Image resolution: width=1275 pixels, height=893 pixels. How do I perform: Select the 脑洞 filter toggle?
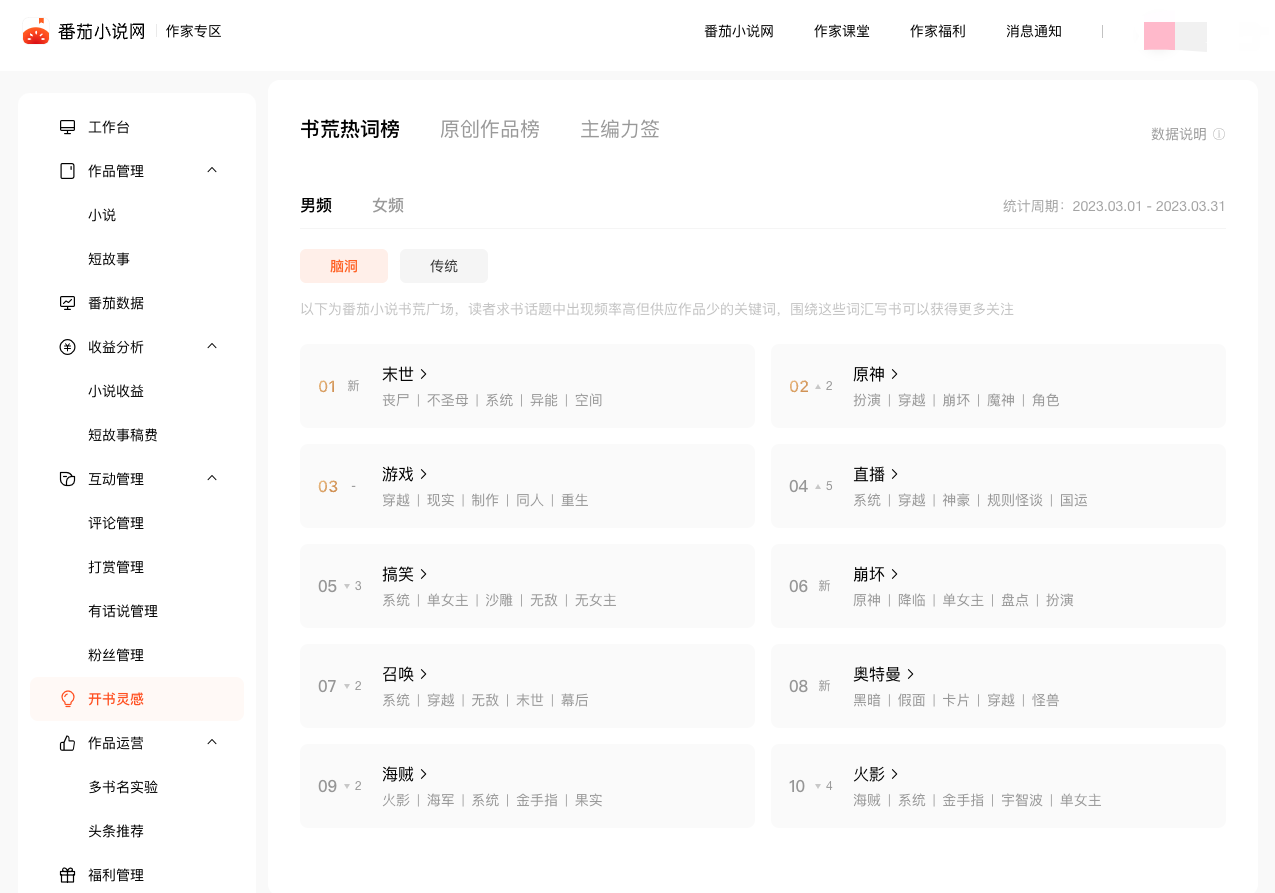(344, 266)
